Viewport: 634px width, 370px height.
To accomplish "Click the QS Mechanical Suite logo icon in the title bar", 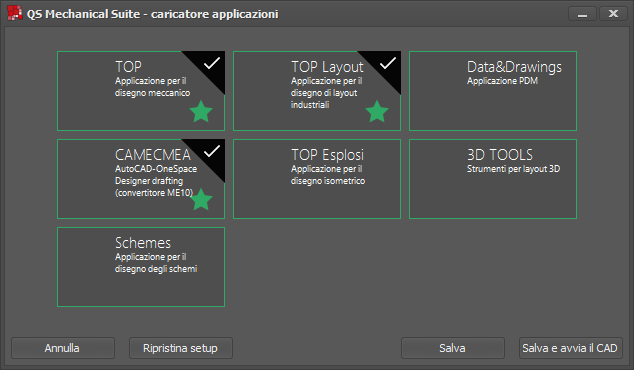I will point(15,13).
